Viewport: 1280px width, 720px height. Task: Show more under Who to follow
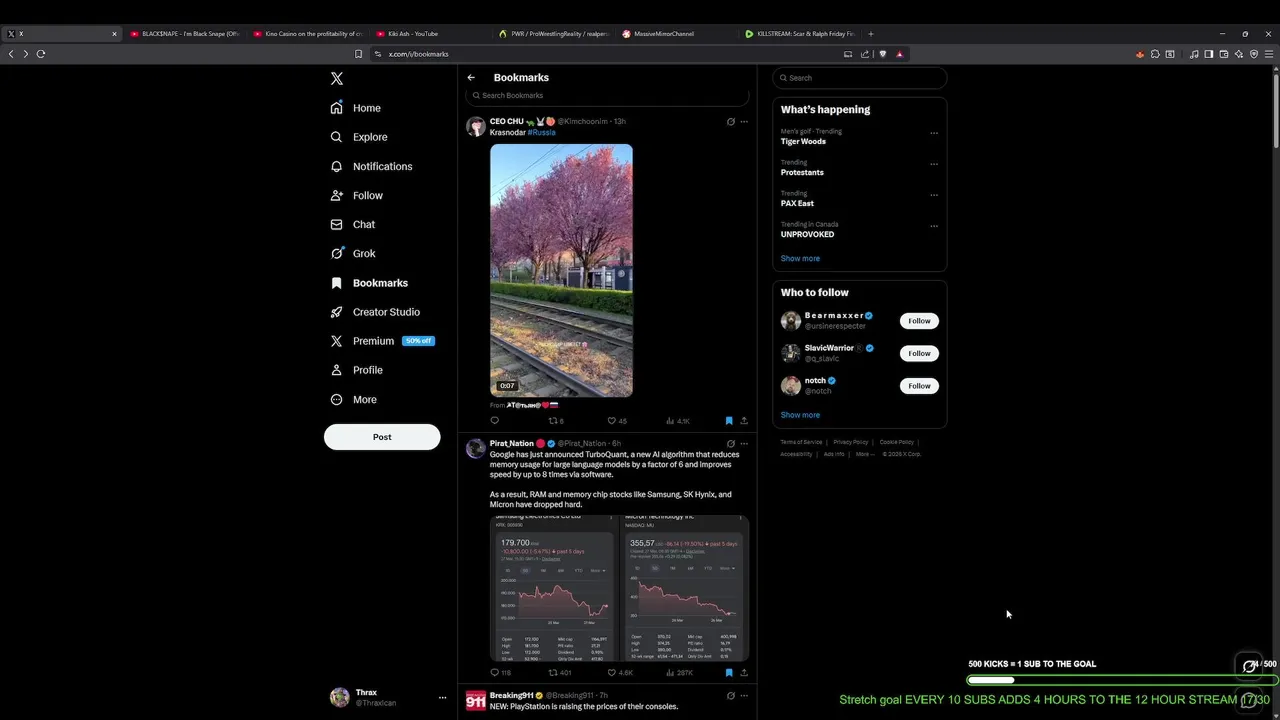[800, 415]
